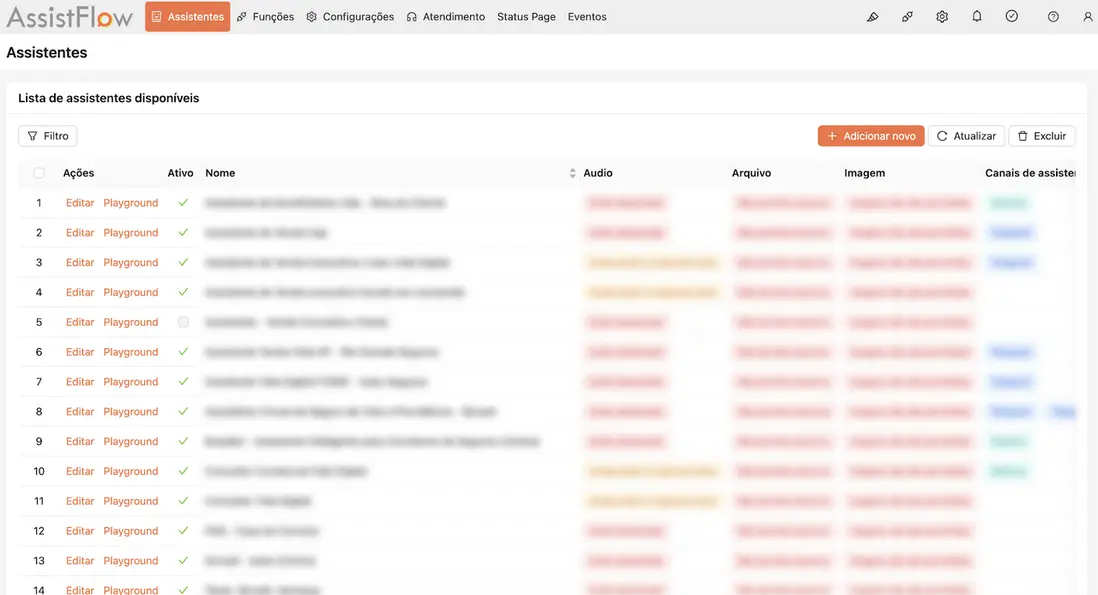The image size is (1098, 595).
Task: Open the plug connections icon
Action: (x=908, y=17)
